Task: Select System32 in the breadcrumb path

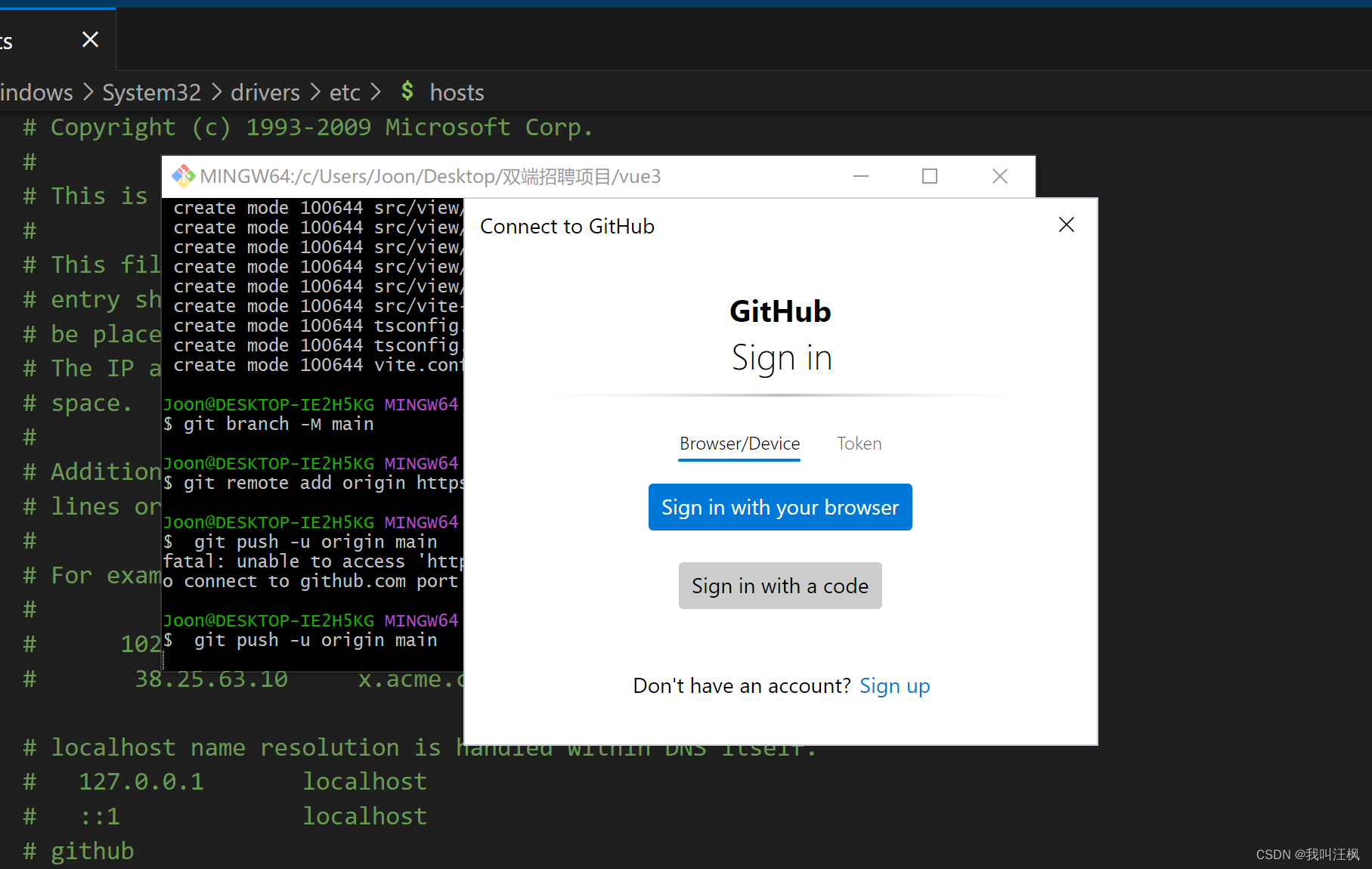Action: point(152,92)
